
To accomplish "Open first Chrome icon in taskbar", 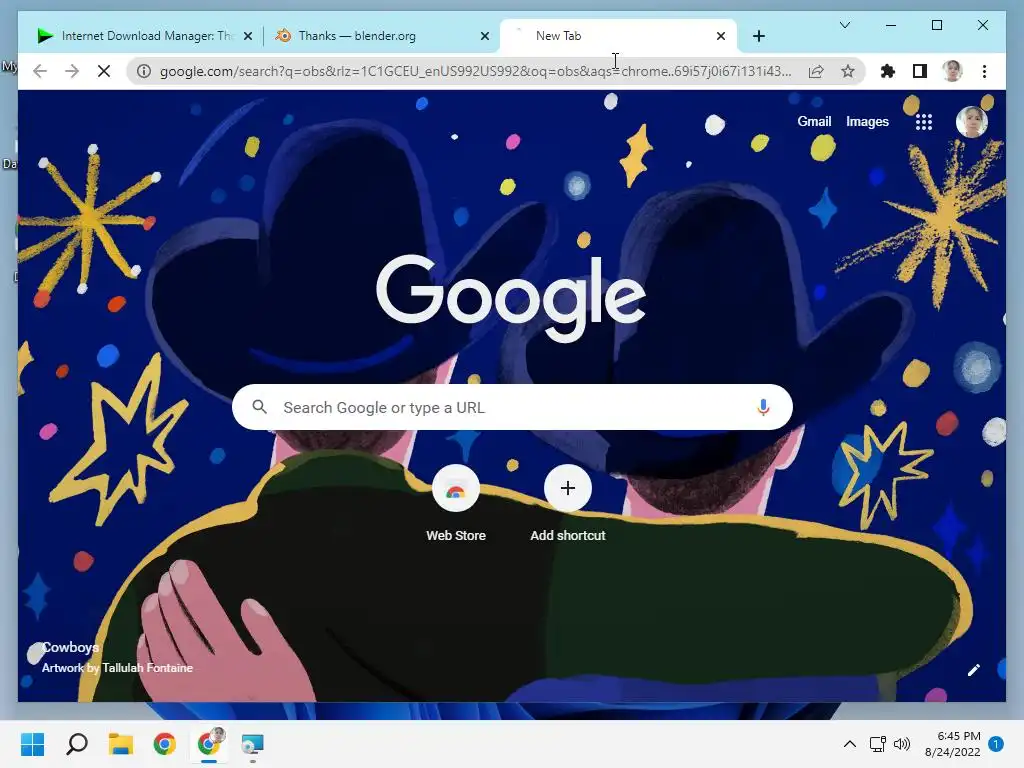I will pyautogui.click(x=165, y=744).
